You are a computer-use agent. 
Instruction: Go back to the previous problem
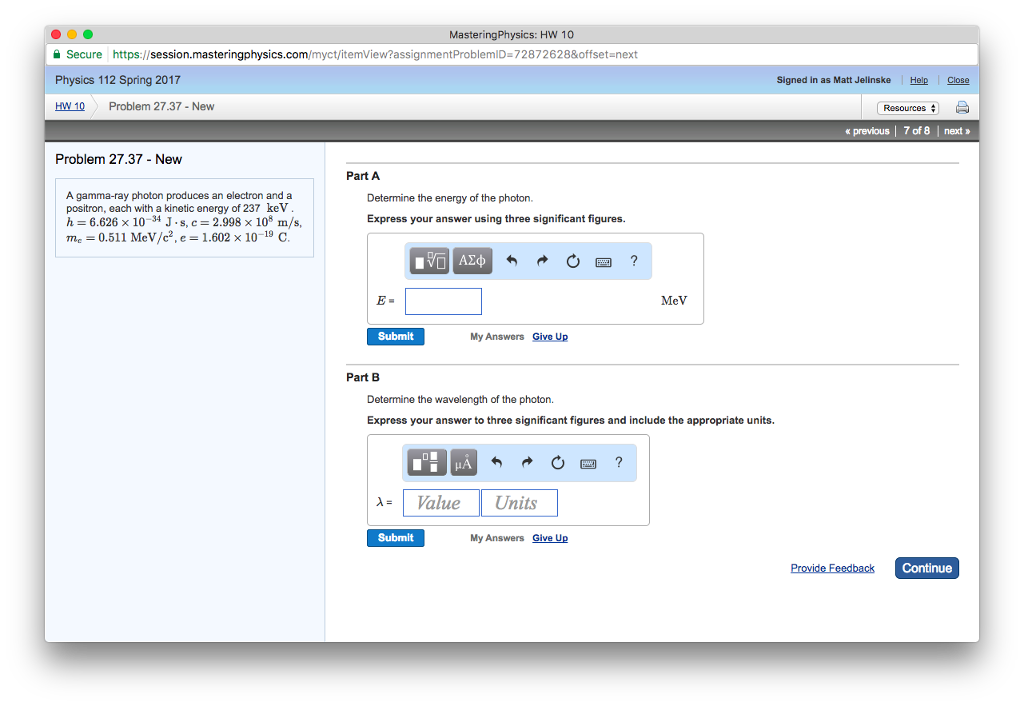(x=869, y=131)
